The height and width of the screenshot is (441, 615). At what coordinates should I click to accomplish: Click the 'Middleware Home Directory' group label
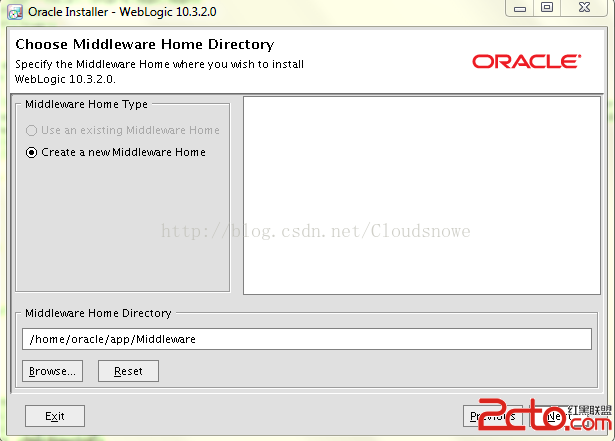[98, 313]
